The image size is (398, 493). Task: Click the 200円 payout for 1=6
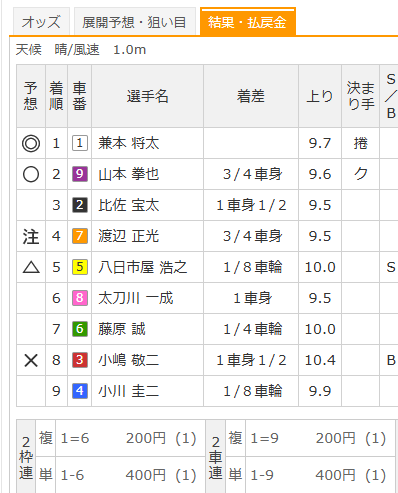click(x=146, y=438)
